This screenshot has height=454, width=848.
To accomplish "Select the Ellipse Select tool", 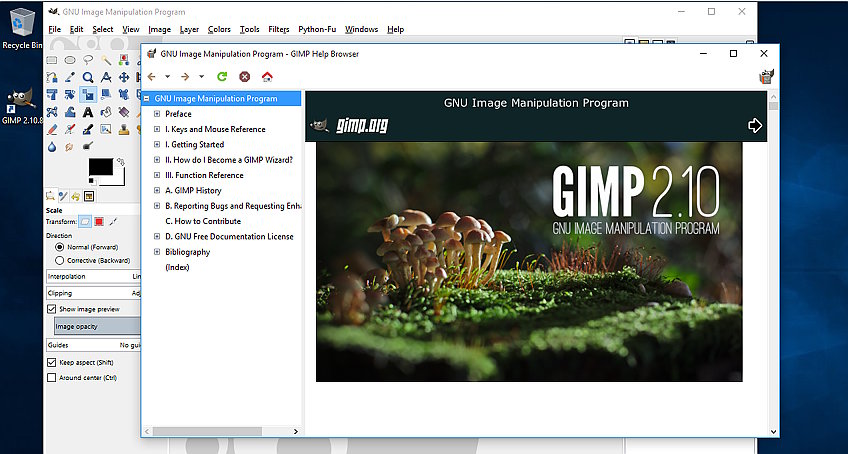I will coord(70,59).
